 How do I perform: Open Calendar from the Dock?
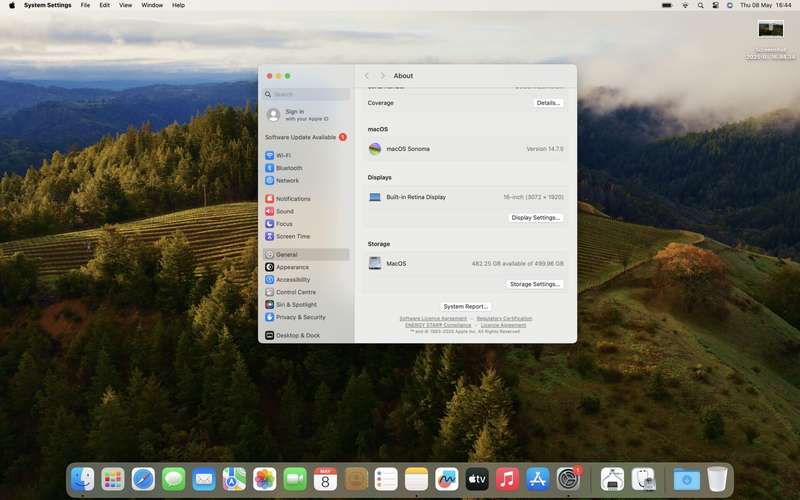click(326, 480)
